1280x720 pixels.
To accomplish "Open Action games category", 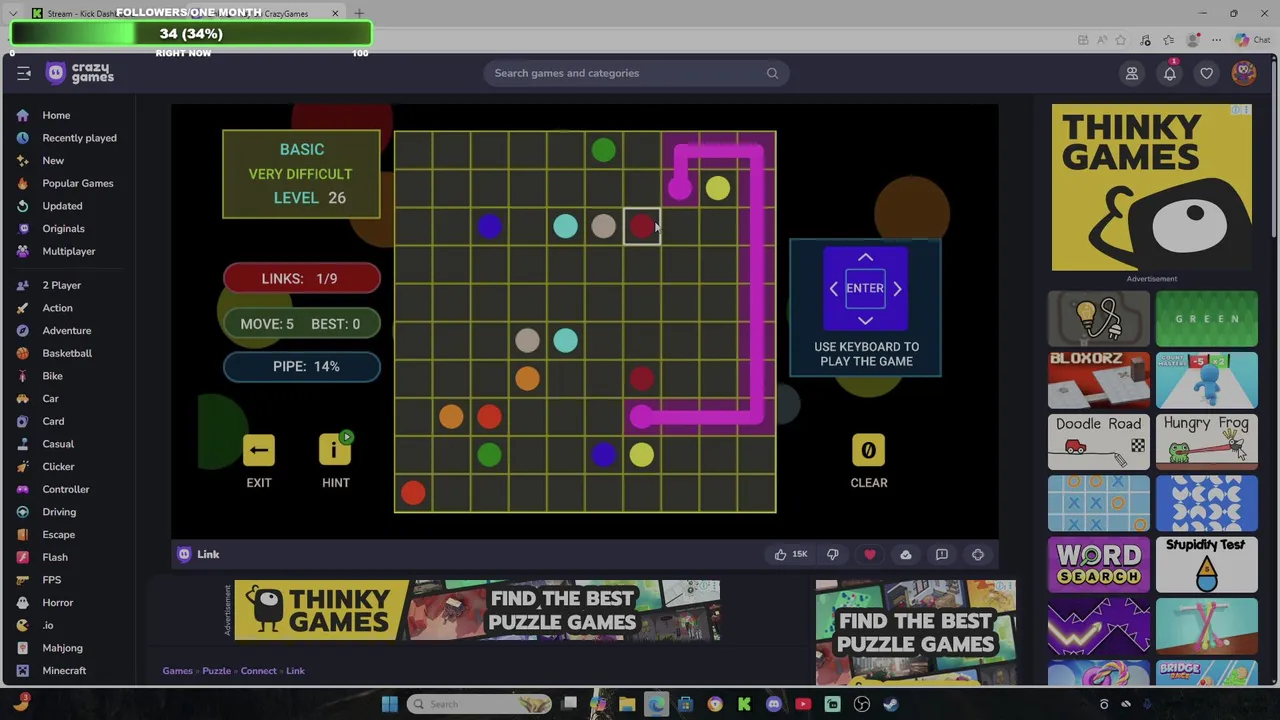I will (57, 308).
